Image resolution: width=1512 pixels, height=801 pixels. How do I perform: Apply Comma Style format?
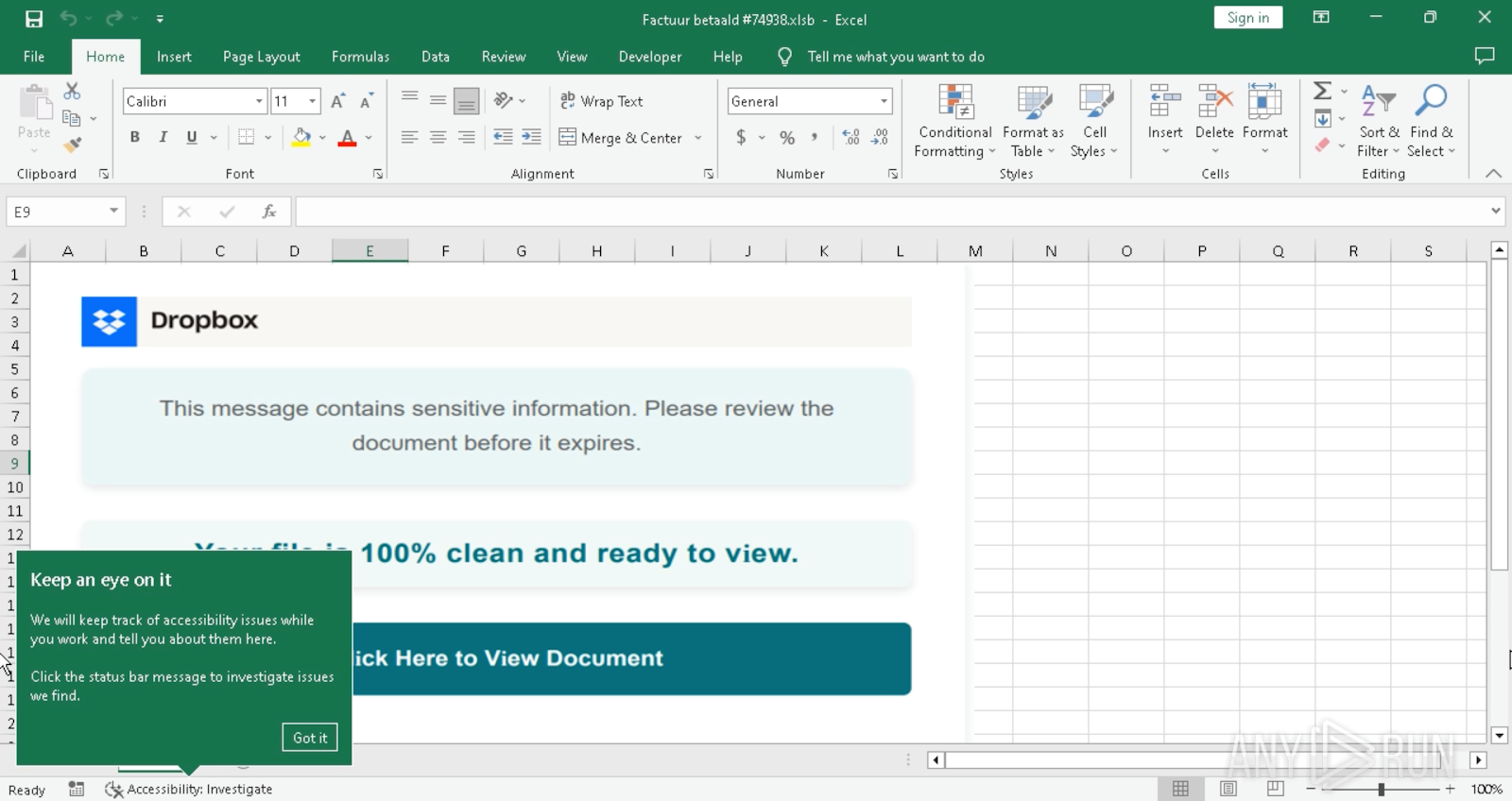tap(815, 138)
